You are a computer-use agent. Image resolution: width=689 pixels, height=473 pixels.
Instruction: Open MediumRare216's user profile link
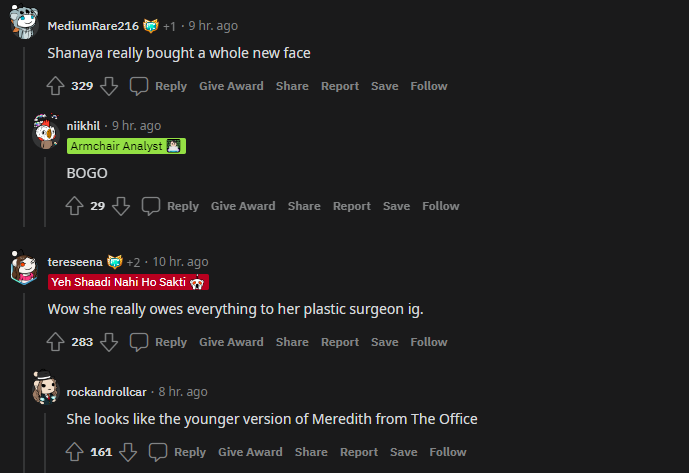point(93,25)
